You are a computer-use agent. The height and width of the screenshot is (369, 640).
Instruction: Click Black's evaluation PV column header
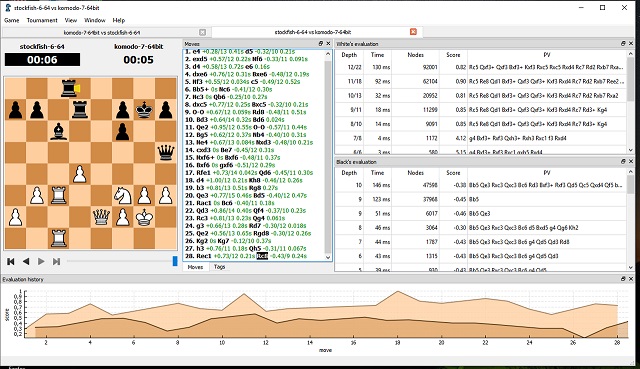coord(547,173)
